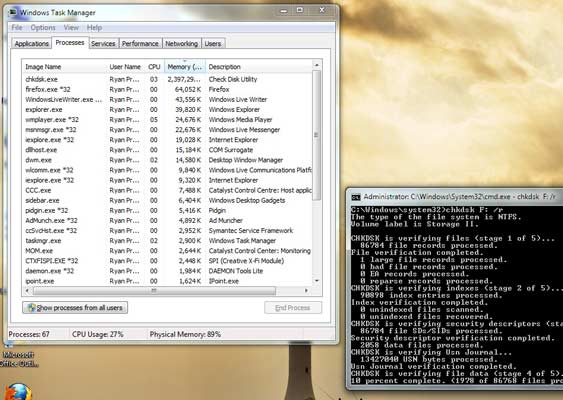Select the Processes tab
Viewport: 563px width, 400px height.
click(x=70, y=42)
